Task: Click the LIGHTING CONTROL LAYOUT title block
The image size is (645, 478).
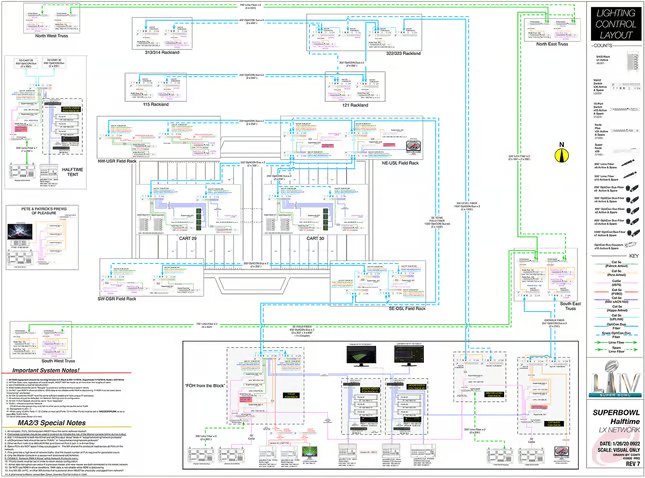Action: coord(615,24)
